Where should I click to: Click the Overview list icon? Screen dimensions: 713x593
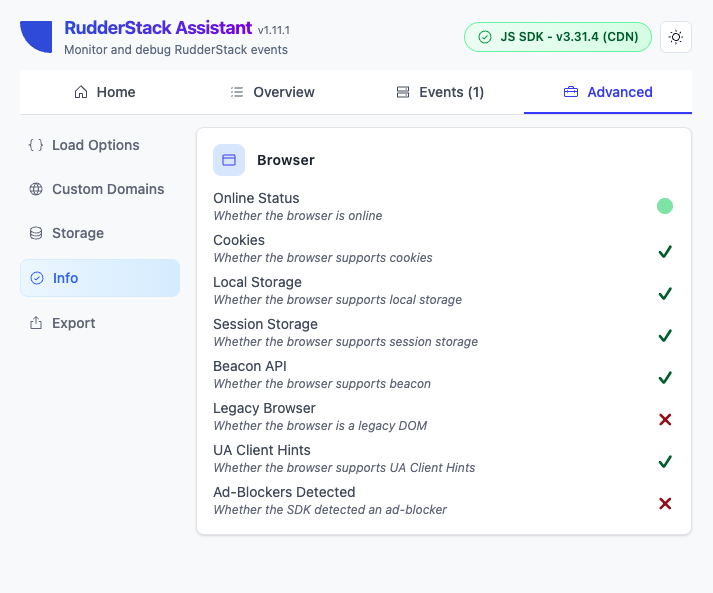(x=237, y=92)
